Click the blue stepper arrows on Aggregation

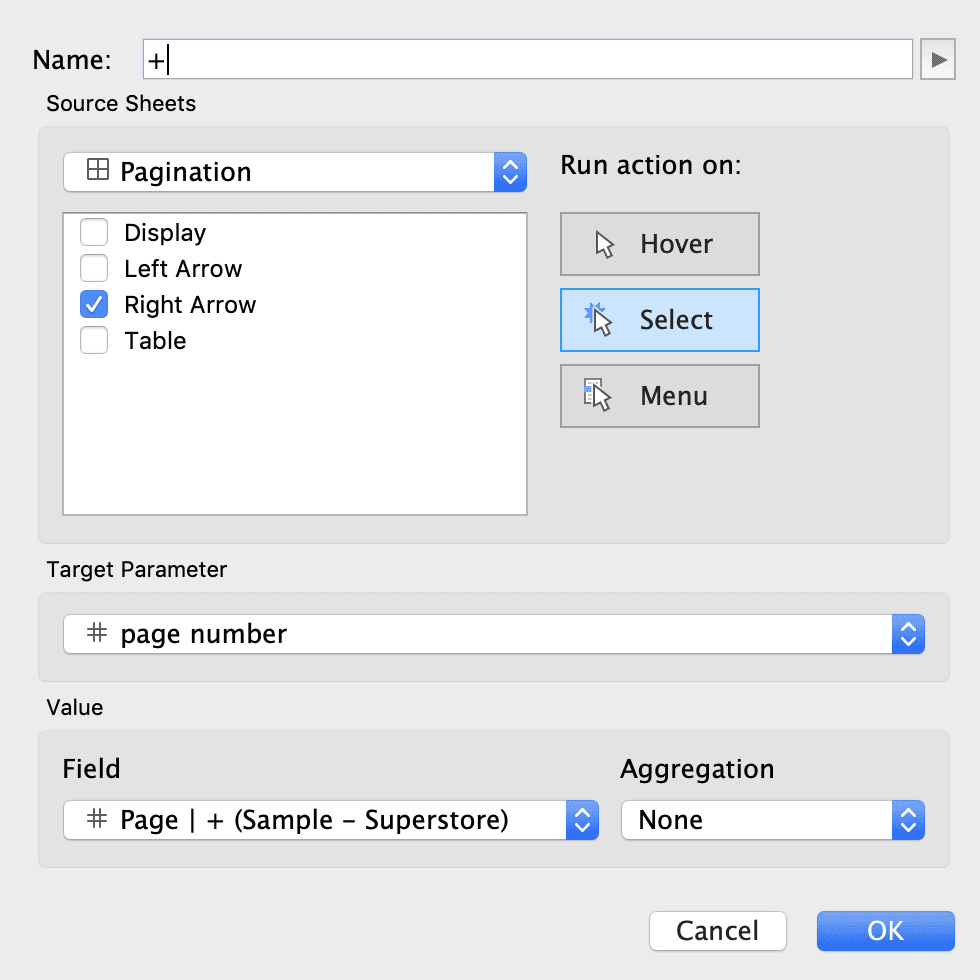click(x=907, y=819)
